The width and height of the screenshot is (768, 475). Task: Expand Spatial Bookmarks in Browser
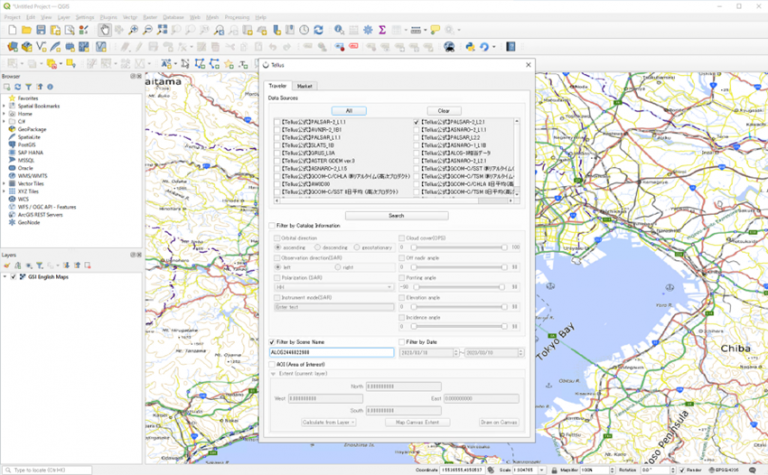[x=4, y=106]
